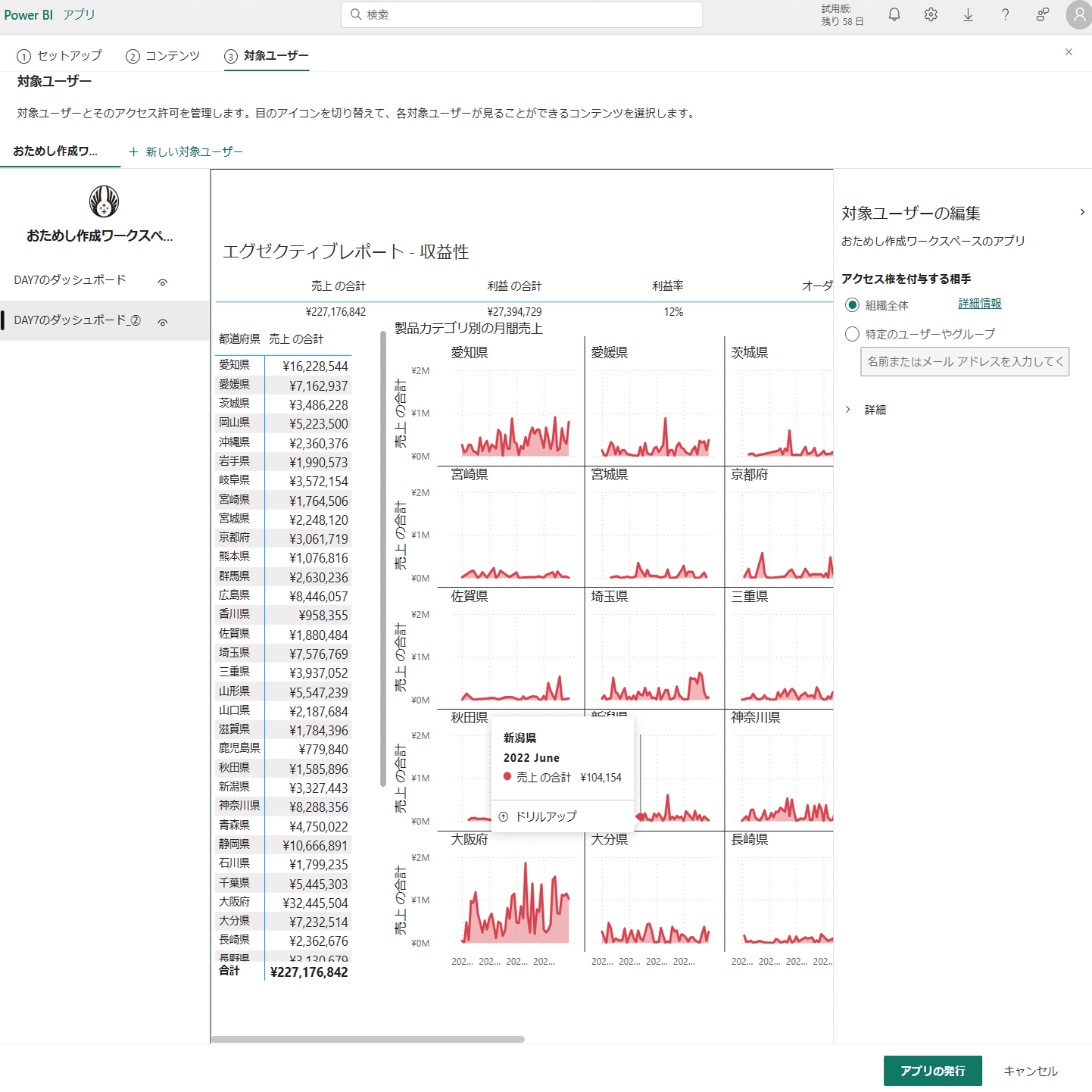
Task: Select the 対象ユーザー step tab
Action: 267,56
